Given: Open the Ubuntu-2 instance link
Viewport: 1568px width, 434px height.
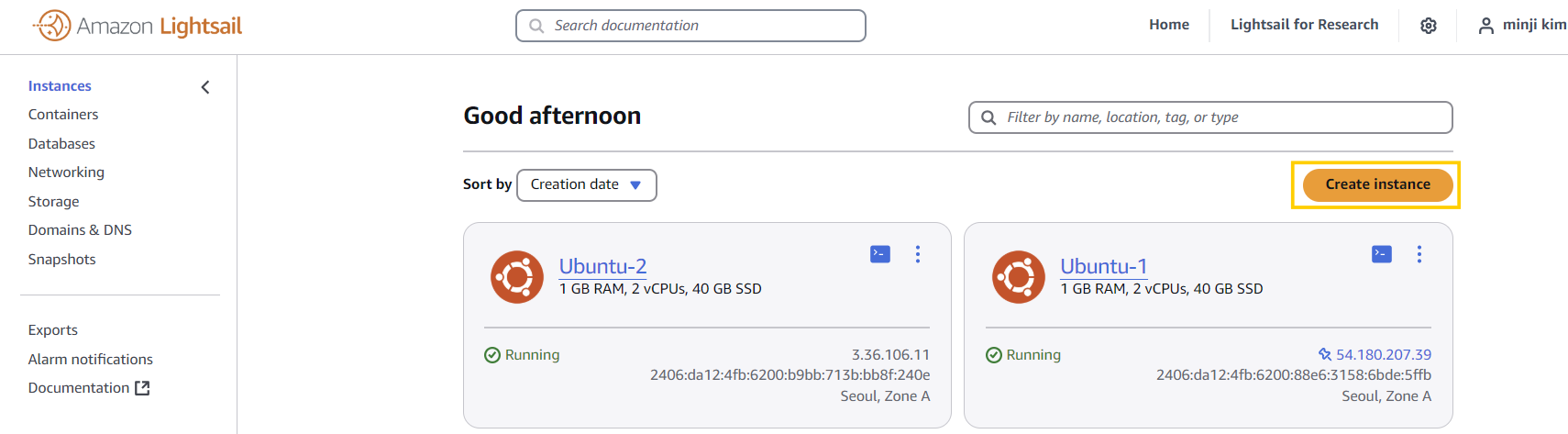Looking at the screenshot, I should pos(602,266).
